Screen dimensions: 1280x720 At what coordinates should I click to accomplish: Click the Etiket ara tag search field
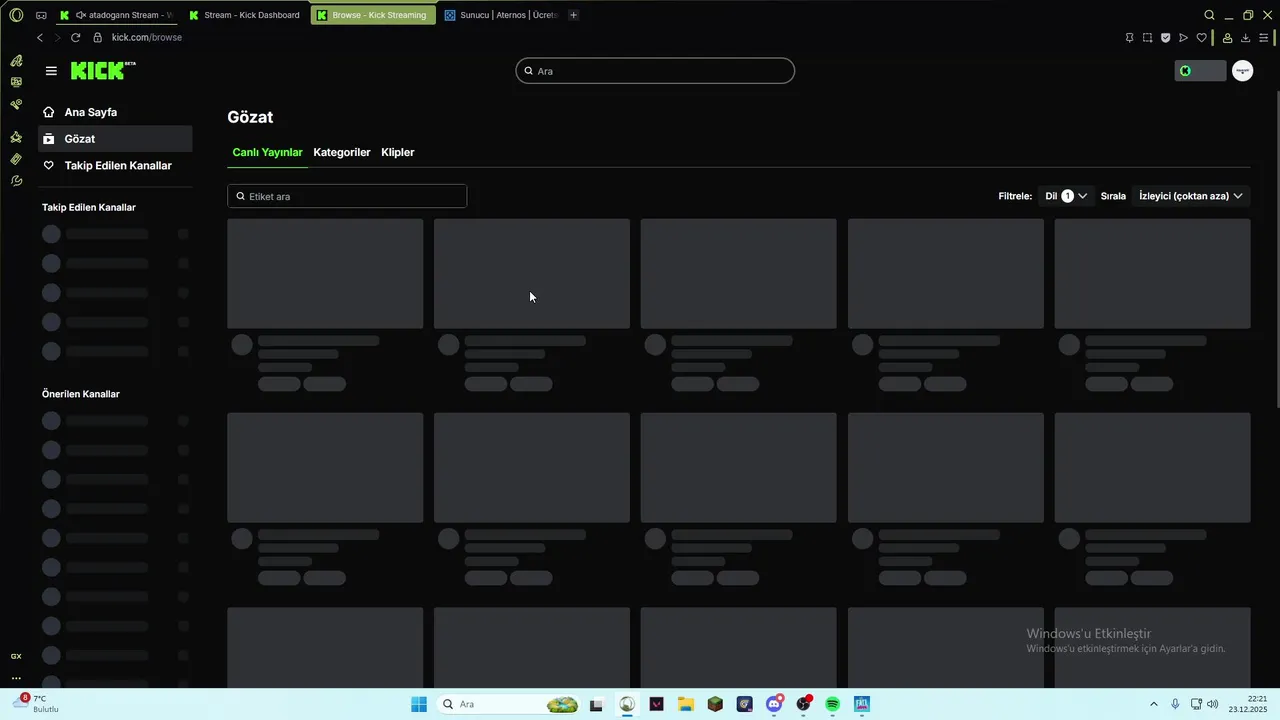click(347, 196)
